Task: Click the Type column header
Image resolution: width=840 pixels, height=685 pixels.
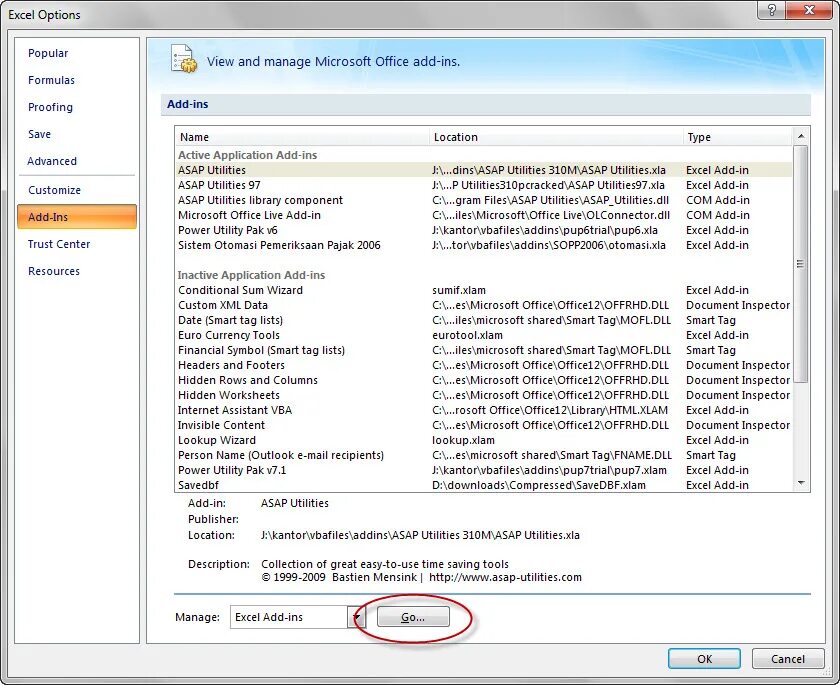Action: [738, 137]
